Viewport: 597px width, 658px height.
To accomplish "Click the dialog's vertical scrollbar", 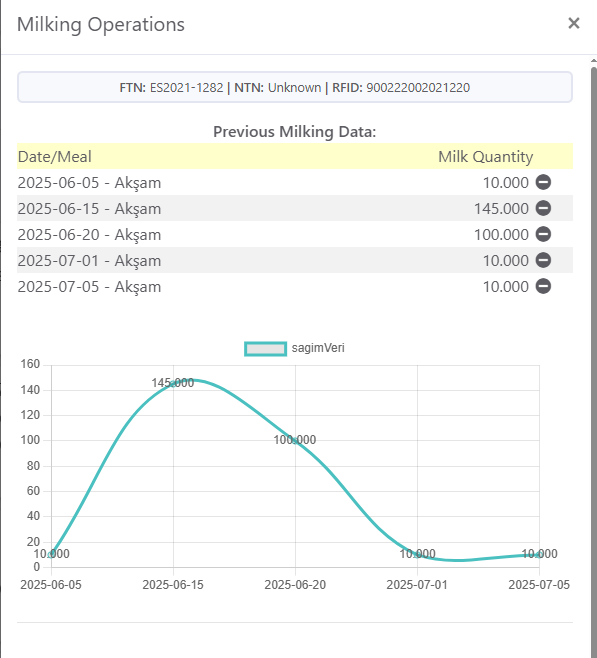I will pyautogui.click(x=594, y=357).
